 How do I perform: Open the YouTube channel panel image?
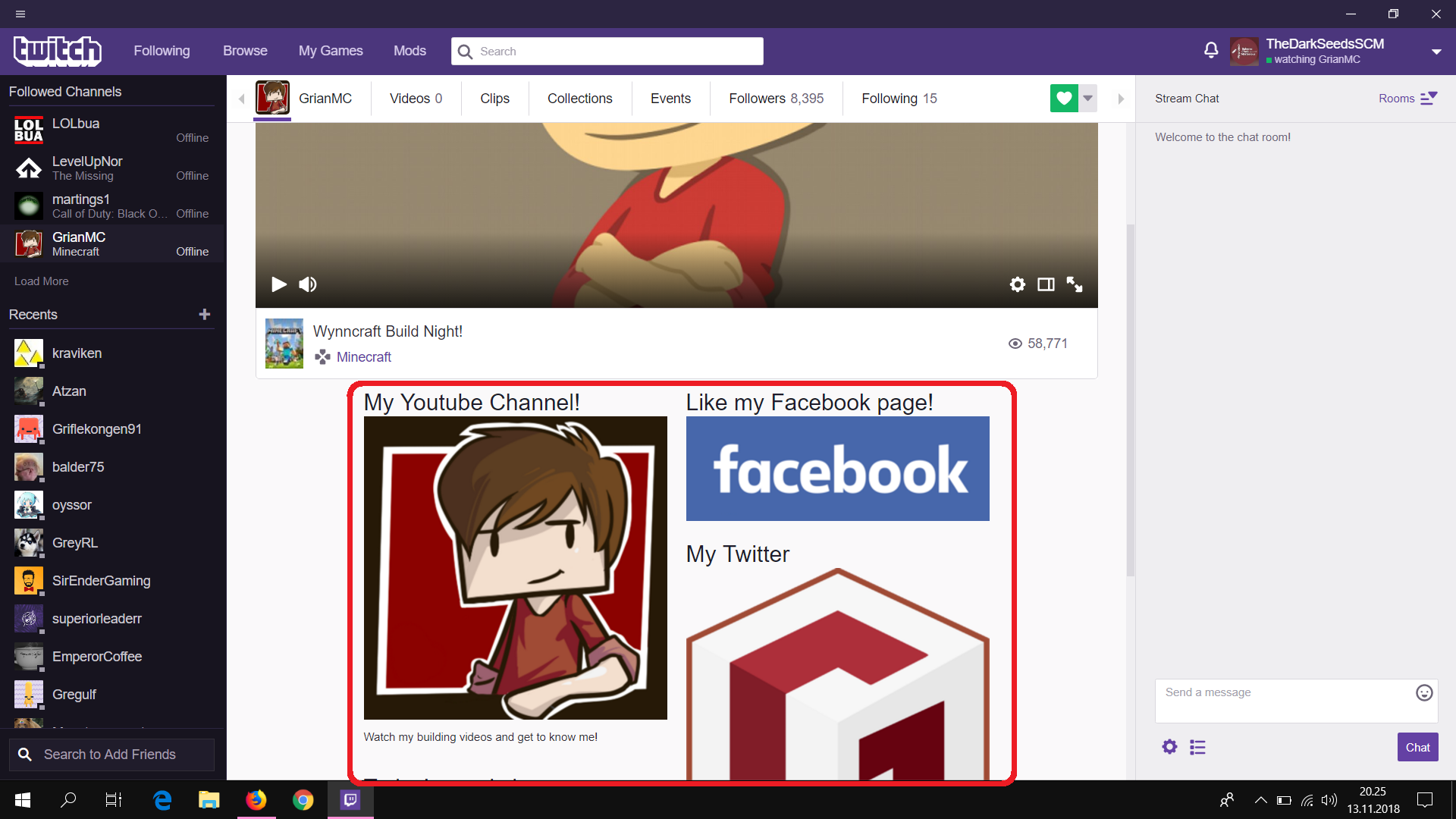(x=516, y=568)
